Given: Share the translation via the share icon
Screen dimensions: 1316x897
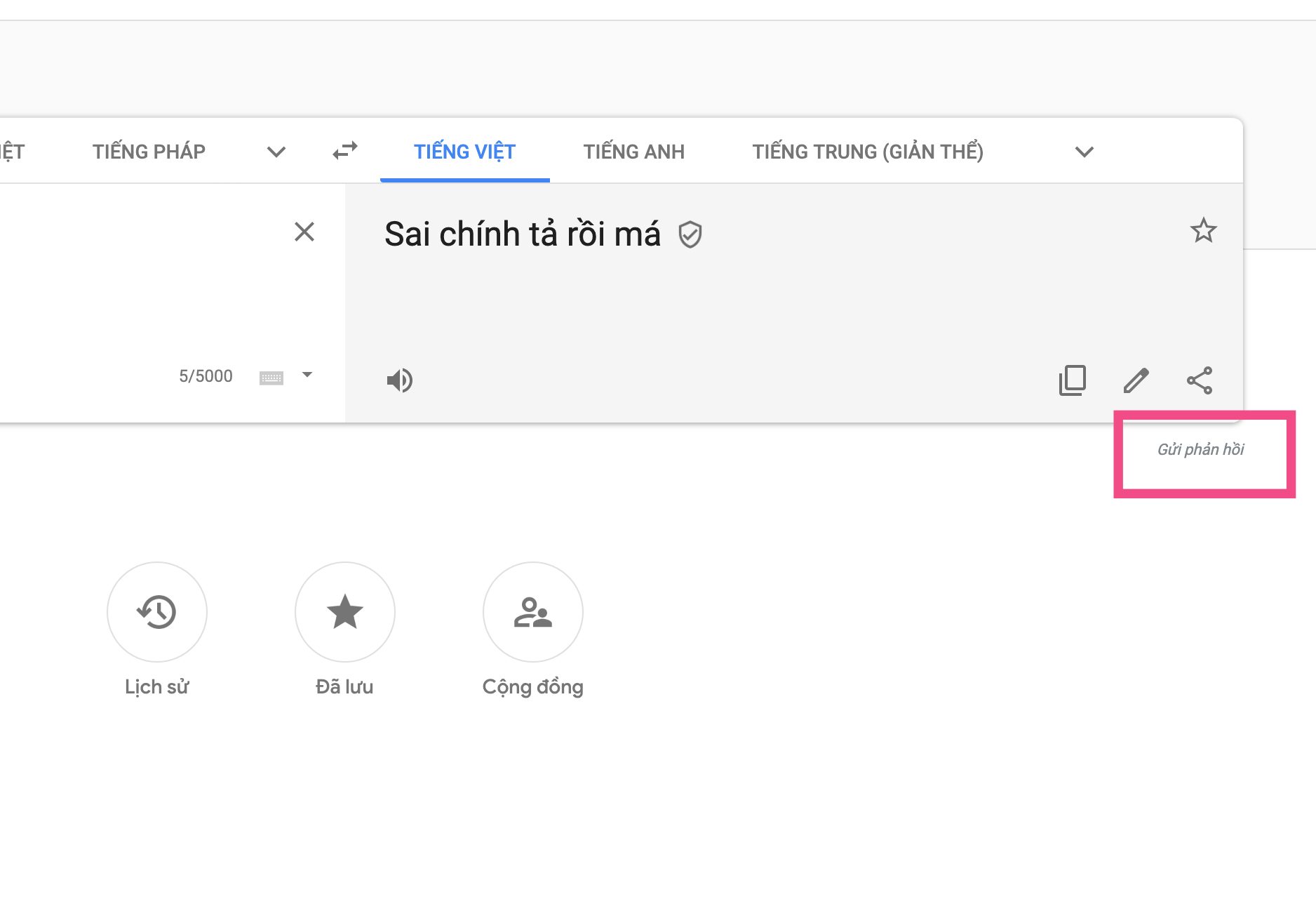Looking at the screenshot, I should tap(1200, 380).
